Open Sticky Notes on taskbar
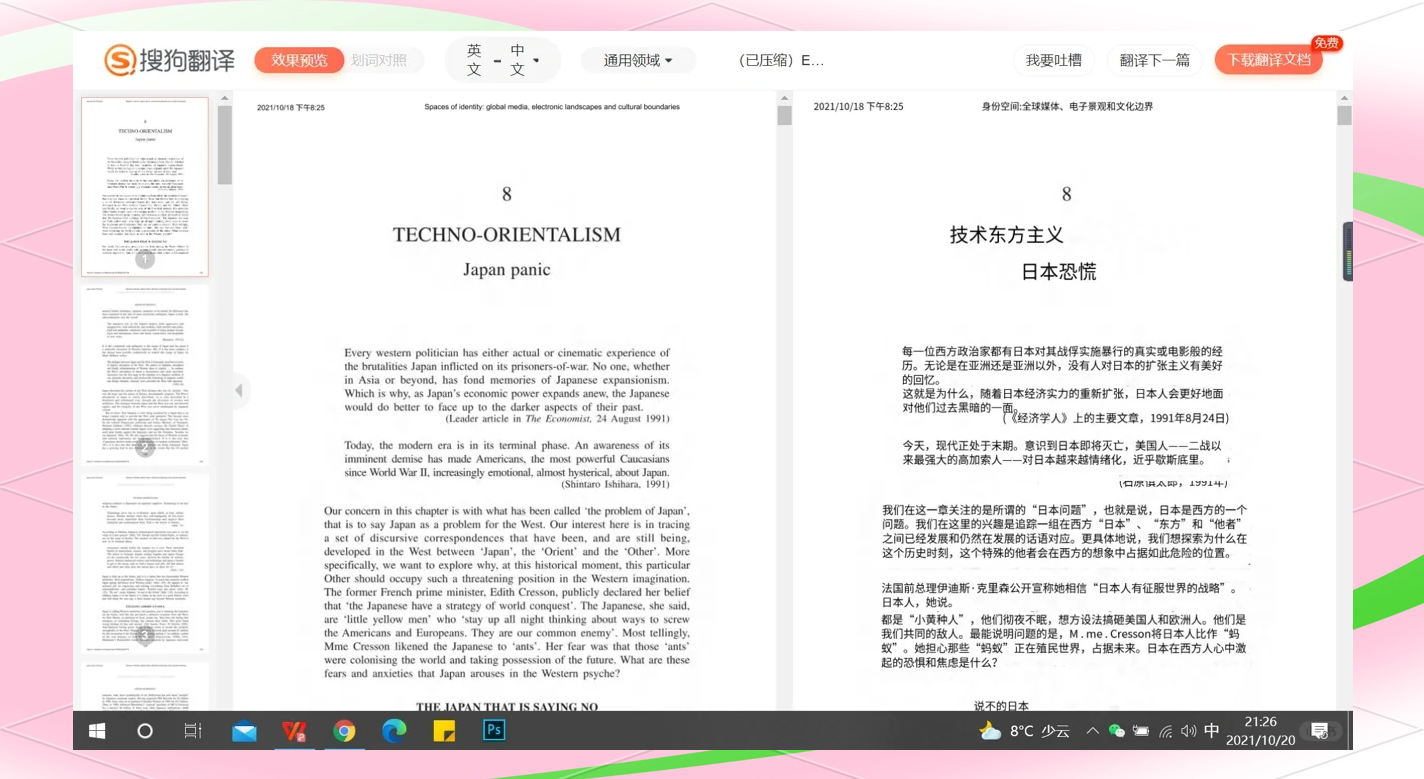 click(444, 731)
